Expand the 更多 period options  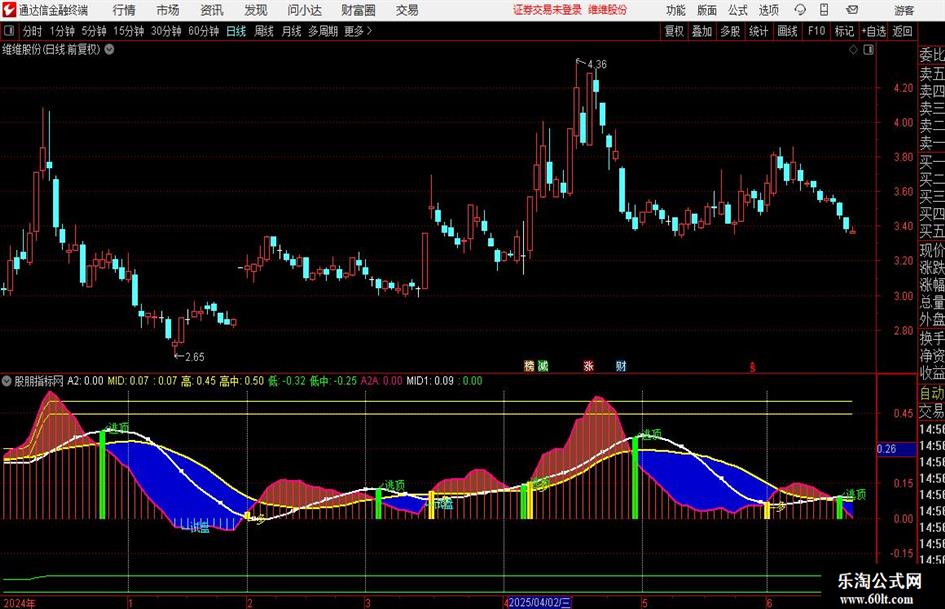tap(358, 31)
